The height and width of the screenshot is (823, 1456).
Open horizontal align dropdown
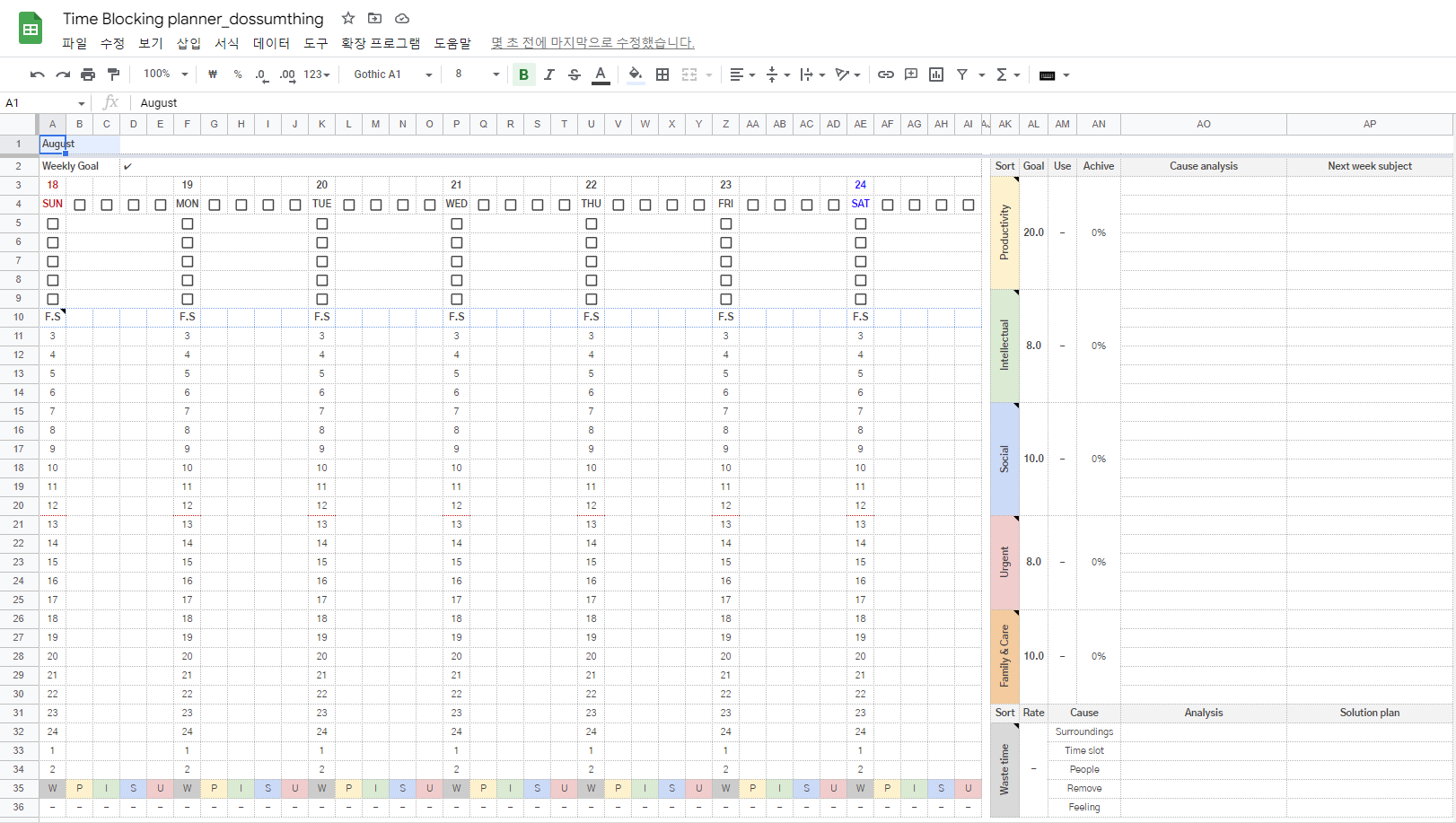point(741,74)
